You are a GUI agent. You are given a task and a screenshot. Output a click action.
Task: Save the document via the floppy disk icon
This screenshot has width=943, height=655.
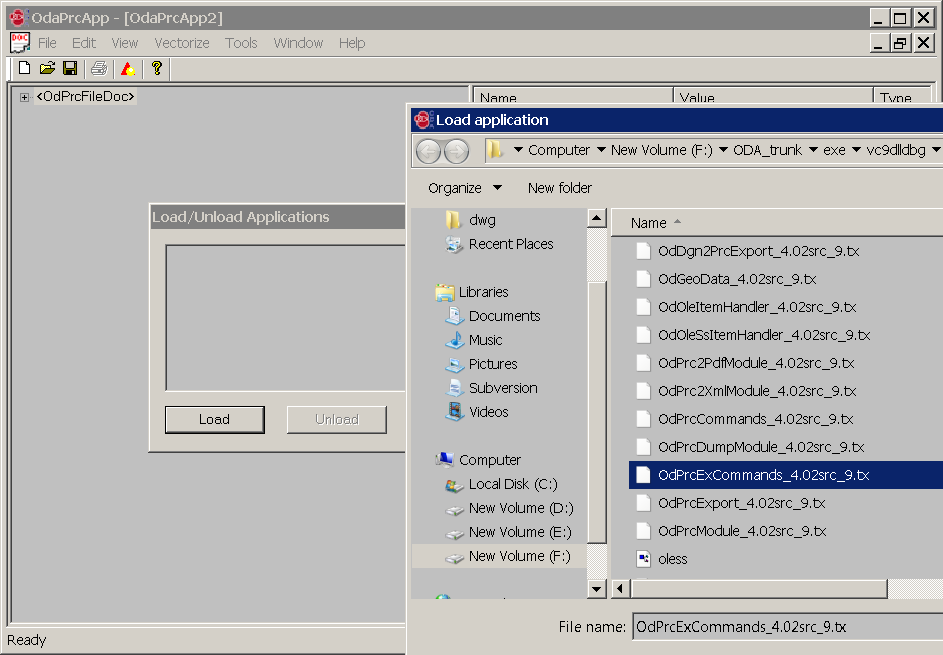(70, 67)
